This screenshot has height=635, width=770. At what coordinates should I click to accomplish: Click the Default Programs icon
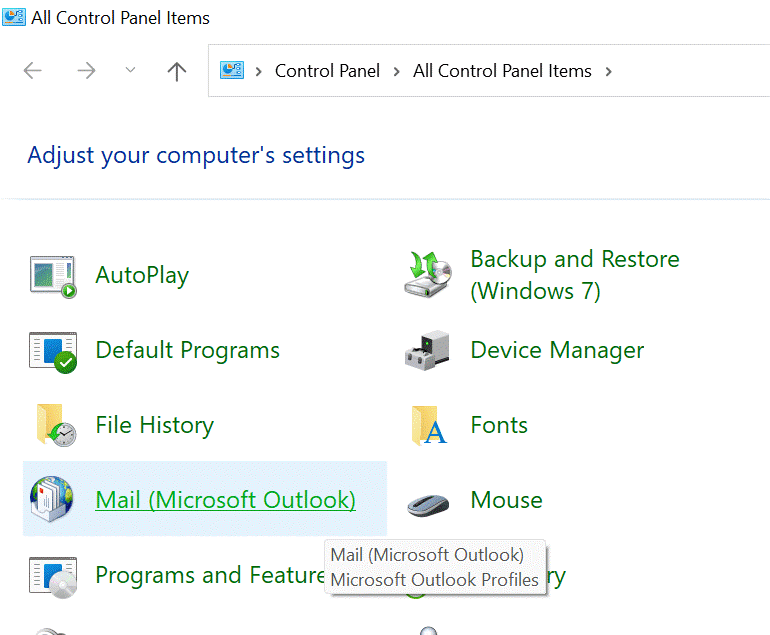pyautogui.click(x=53, y=351)
